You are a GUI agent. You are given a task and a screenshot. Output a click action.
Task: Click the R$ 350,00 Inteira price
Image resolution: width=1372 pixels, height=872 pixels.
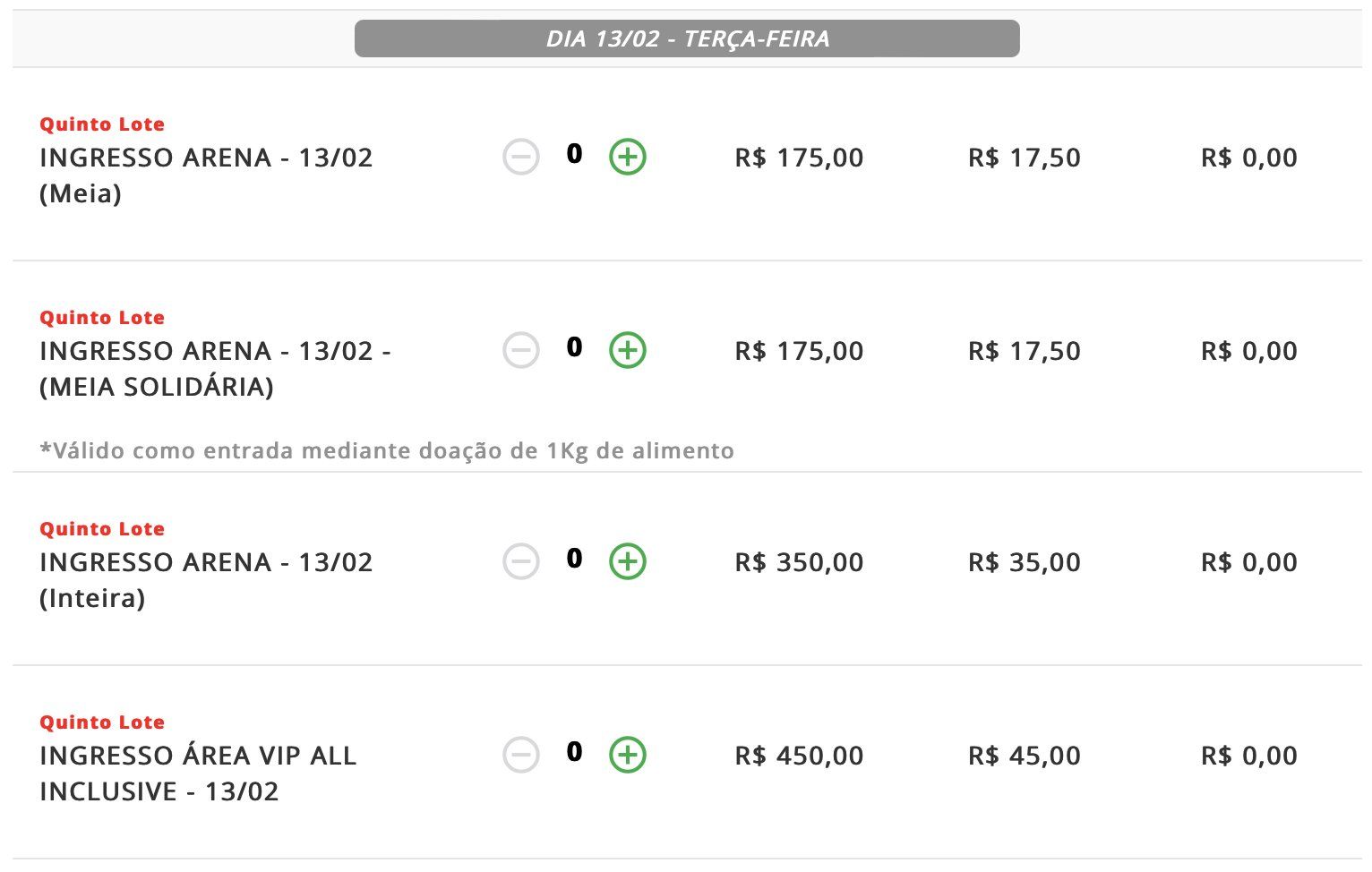(799, 562)
